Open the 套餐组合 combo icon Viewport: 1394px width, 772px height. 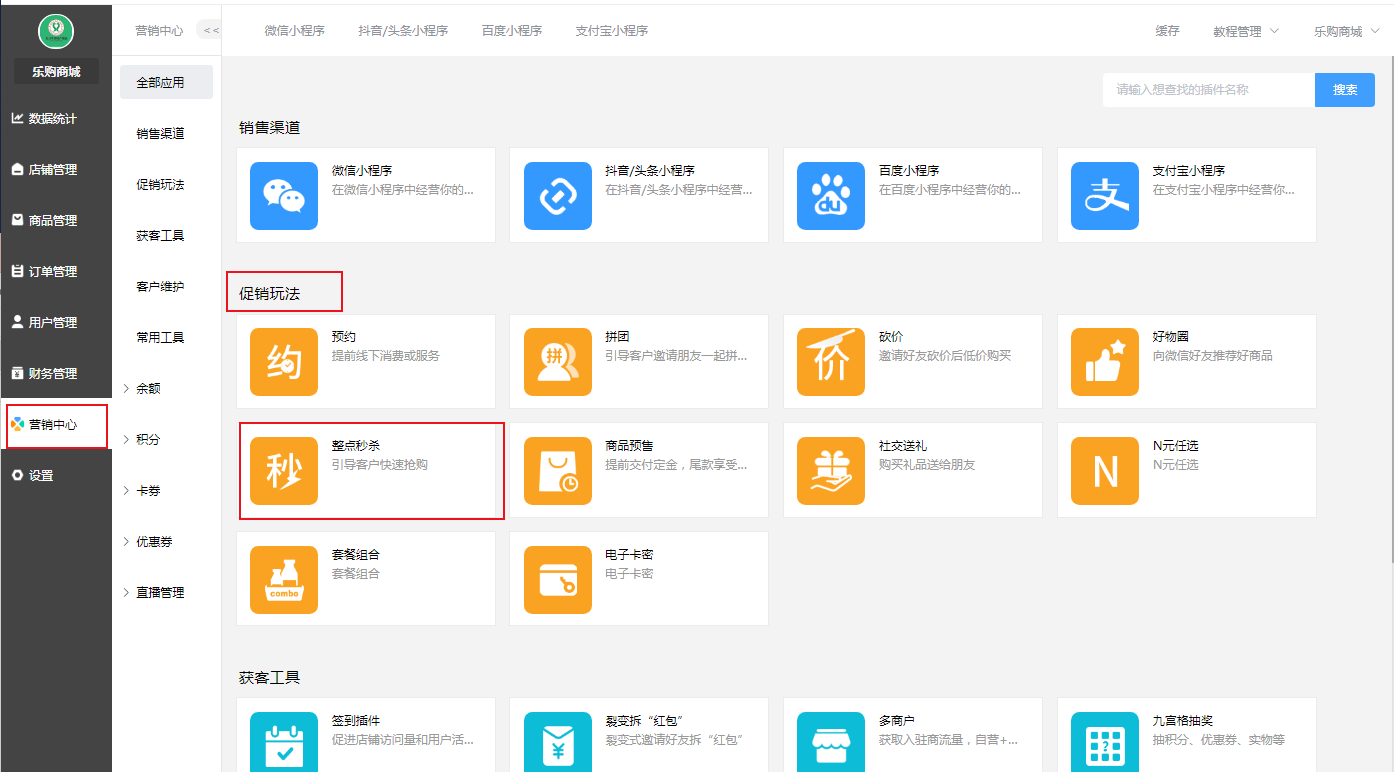coord(284,580)
